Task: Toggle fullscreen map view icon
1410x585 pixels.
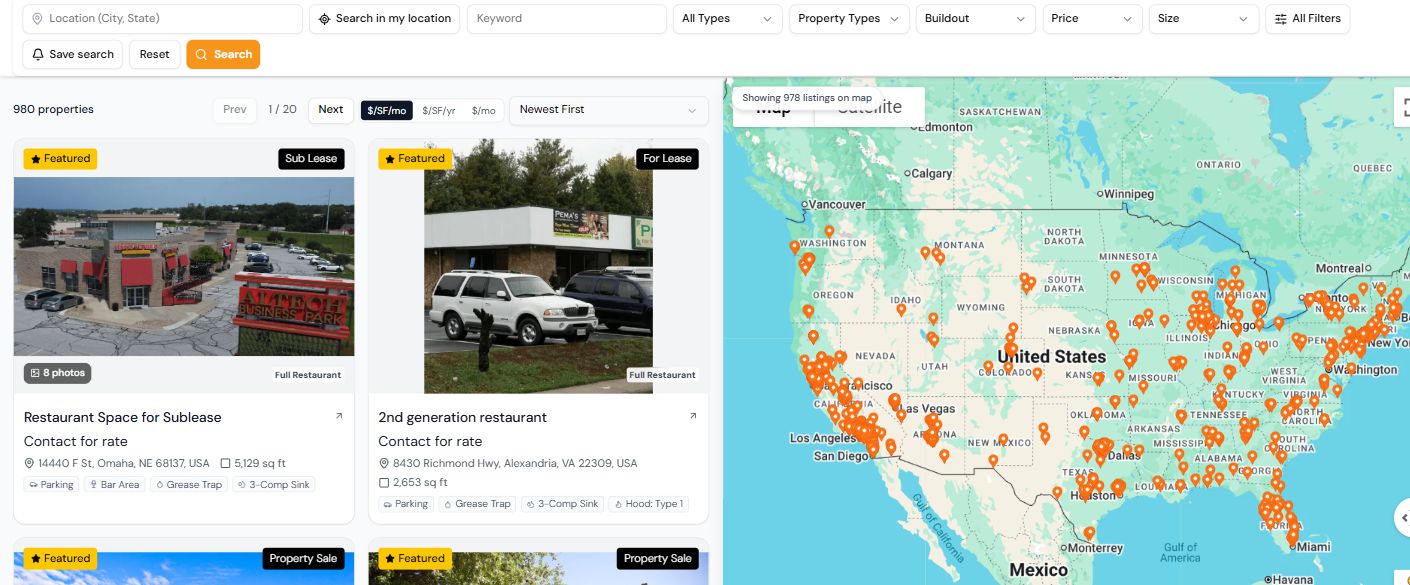Action: 1403,108
